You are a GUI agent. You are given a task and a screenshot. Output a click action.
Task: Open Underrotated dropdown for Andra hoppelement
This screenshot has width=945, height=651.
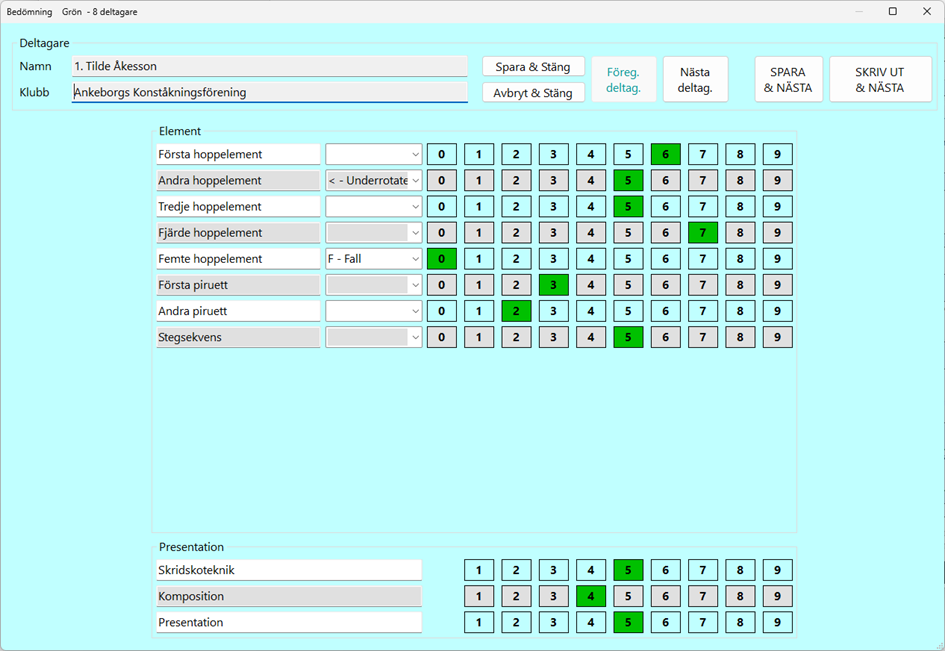(374, 180)
